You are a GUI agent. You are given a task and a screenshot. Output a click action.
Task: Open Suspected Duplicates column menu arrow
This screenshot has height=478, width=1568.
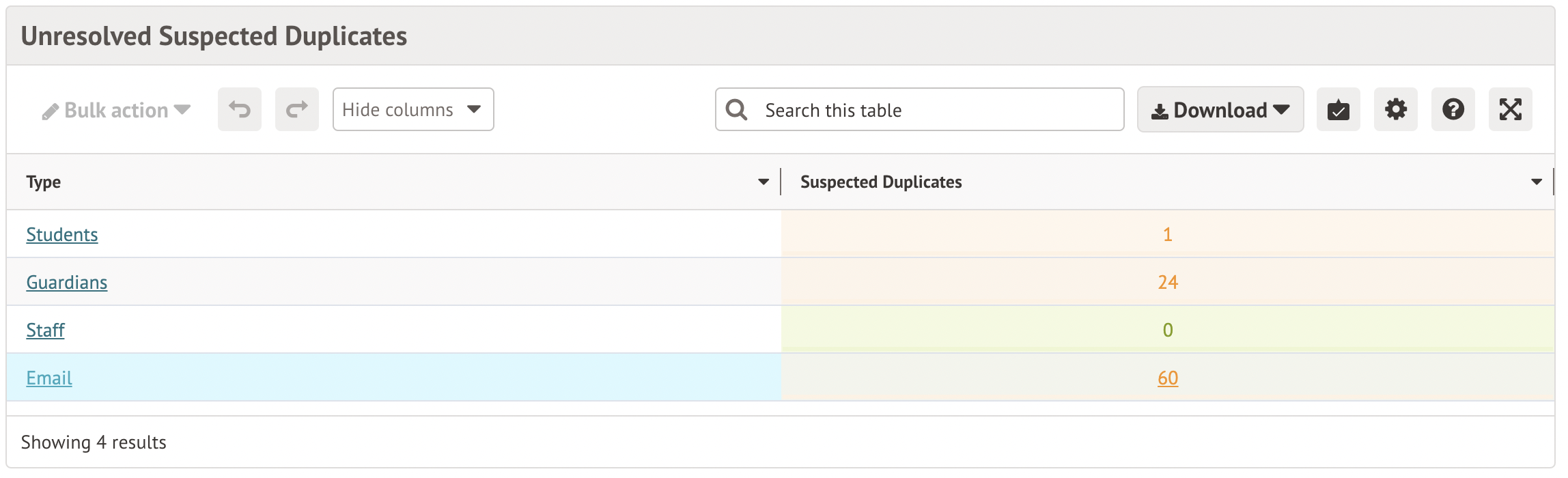point(1537,182)
